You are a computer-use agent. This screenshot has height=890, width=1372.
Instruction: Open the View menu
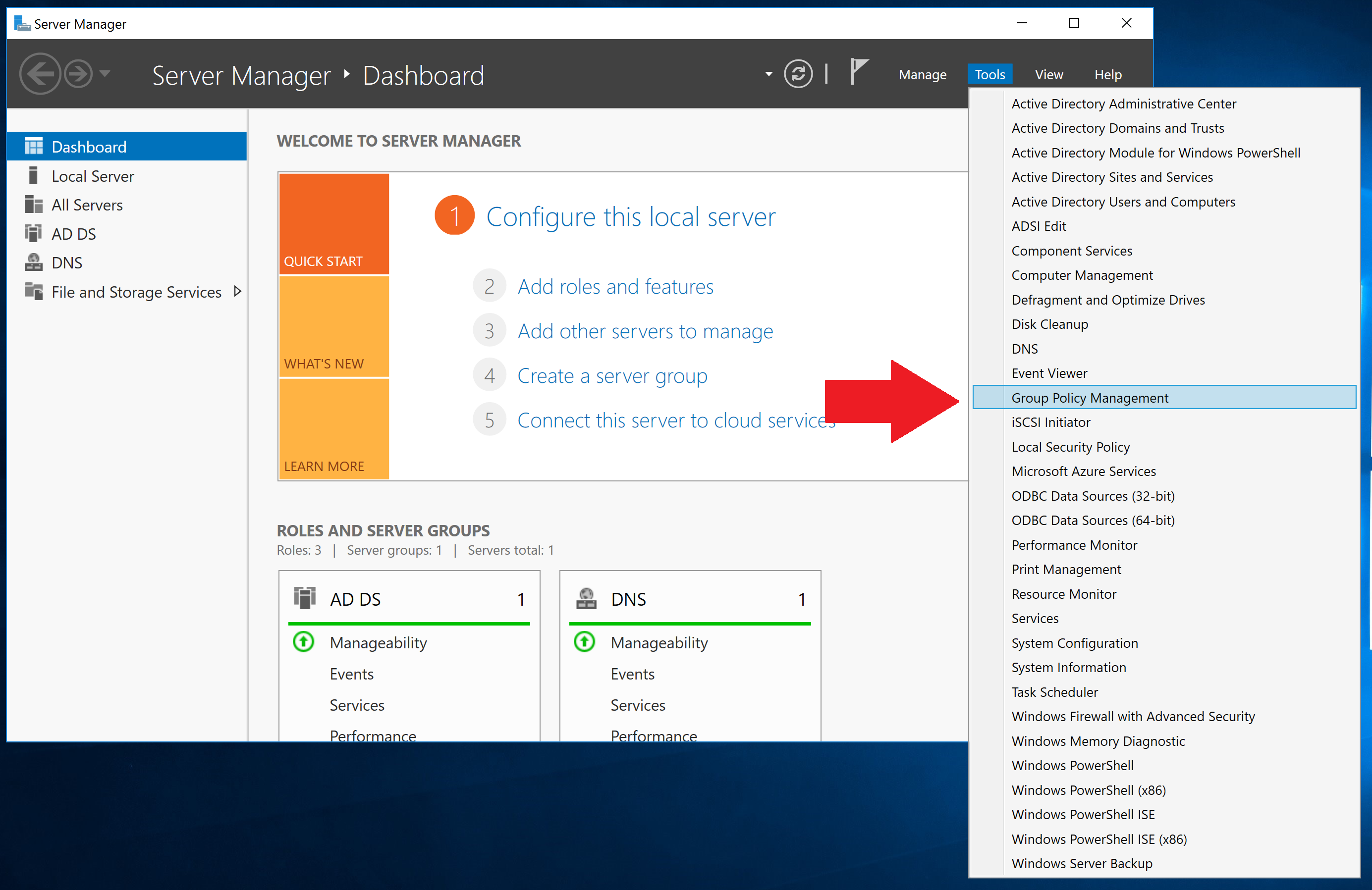[x=1048, y=74]
